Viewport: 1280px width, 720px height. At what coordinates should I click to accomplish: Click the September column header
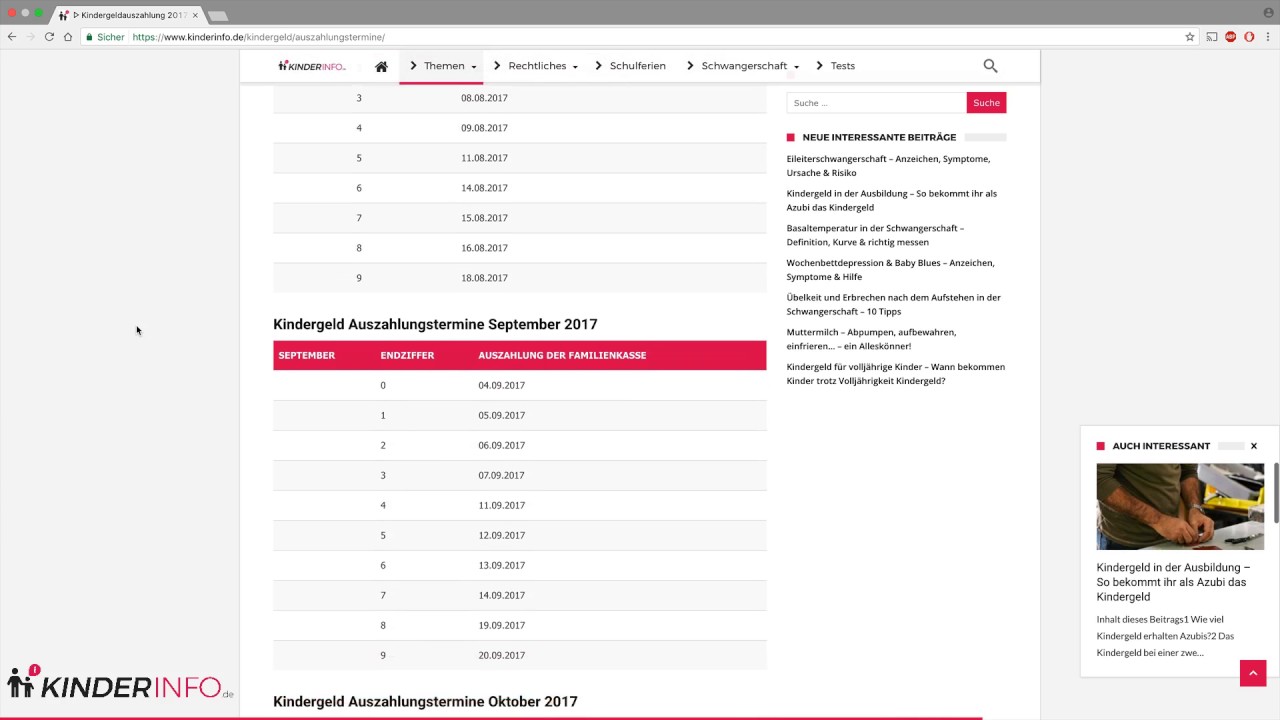point(306,355)
